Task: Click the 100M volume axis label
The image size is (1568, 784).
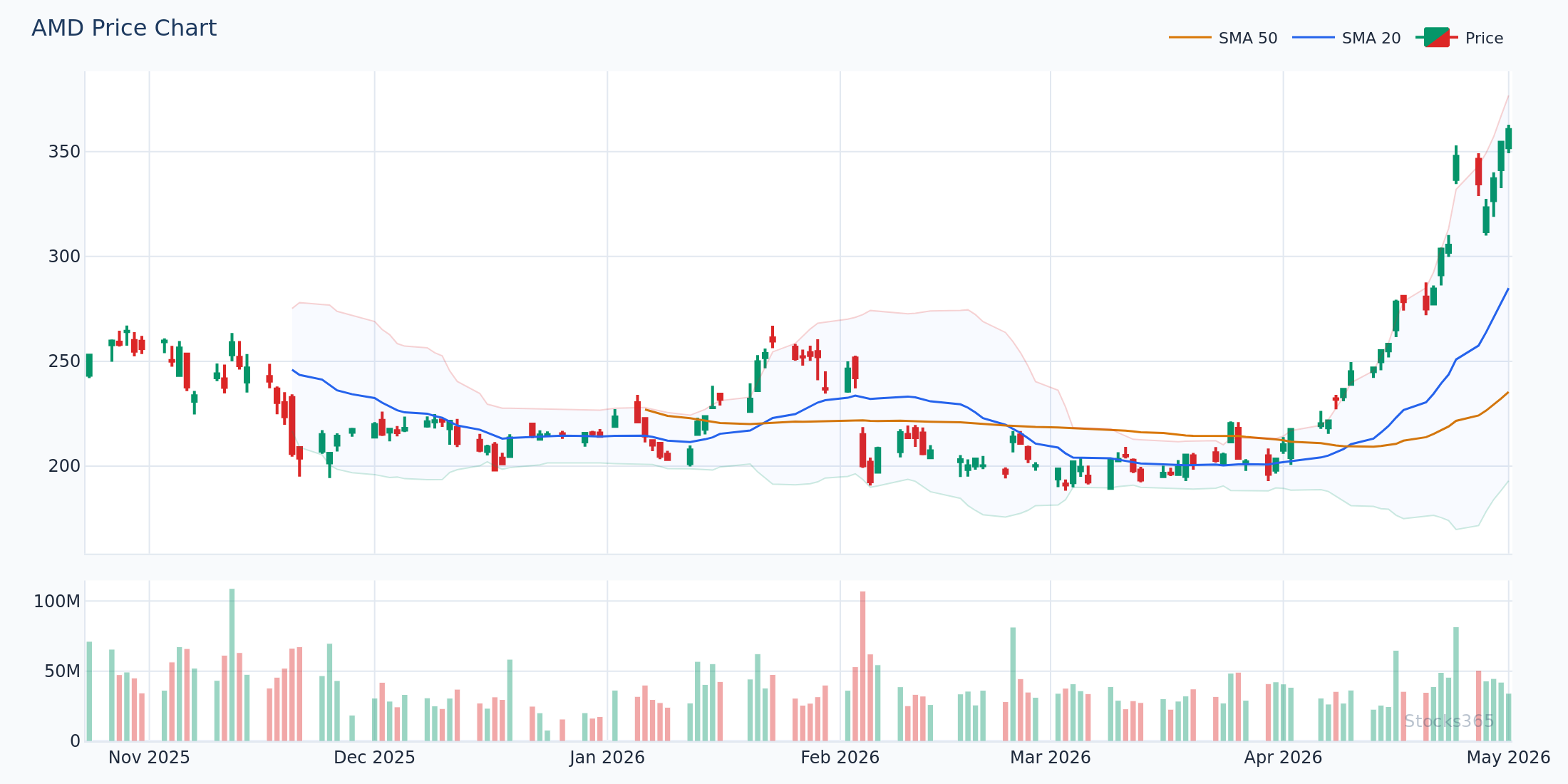Action: [x=57, y=602]
